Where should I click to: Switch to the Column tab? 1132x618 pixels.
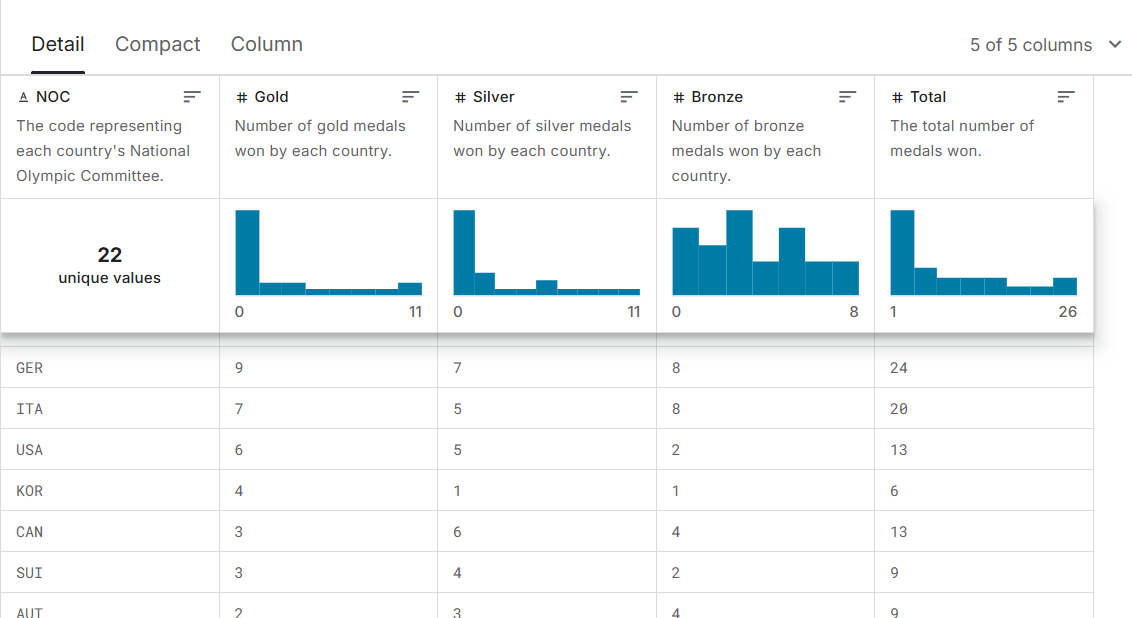pyautogui.click(x=266, y=44)
